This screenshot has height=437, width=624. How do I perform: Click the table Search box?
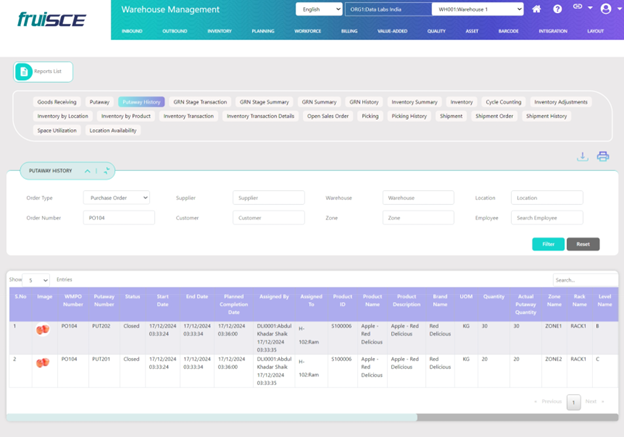point(585,280)
